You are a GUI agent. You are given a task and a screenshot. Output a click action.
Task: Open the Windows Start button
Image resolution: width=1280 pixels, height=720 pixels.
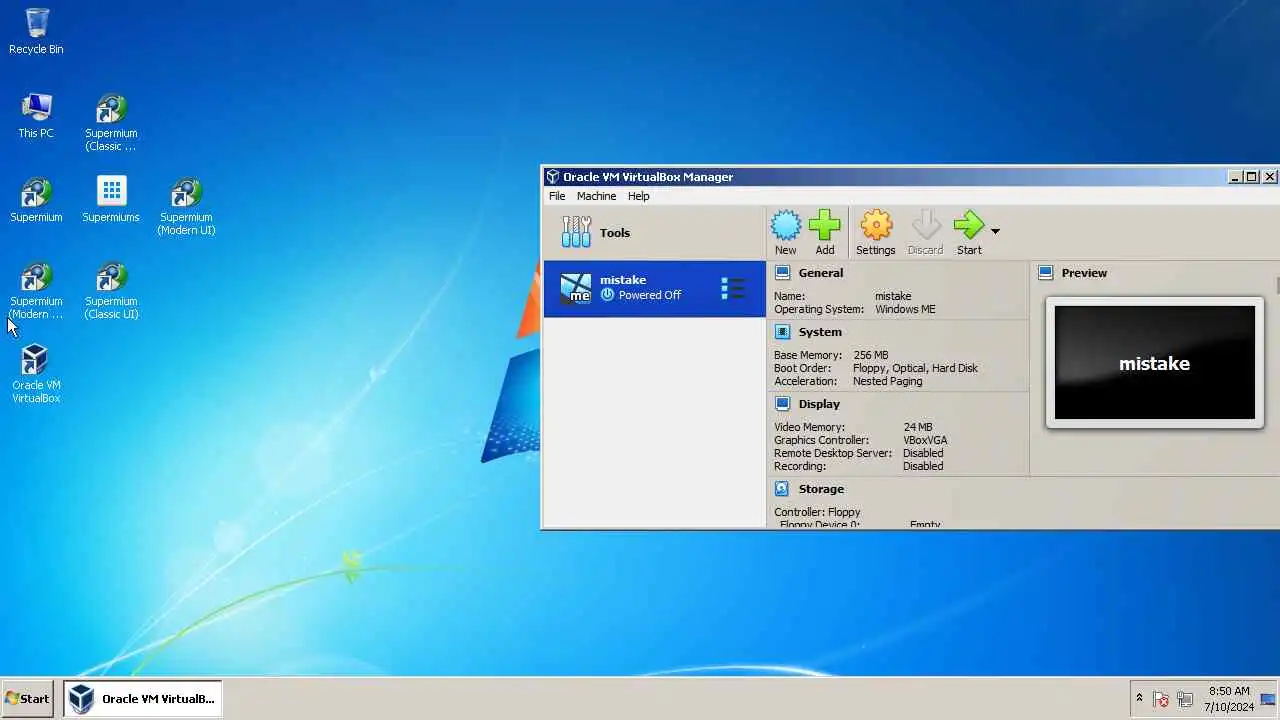(27, 699)
